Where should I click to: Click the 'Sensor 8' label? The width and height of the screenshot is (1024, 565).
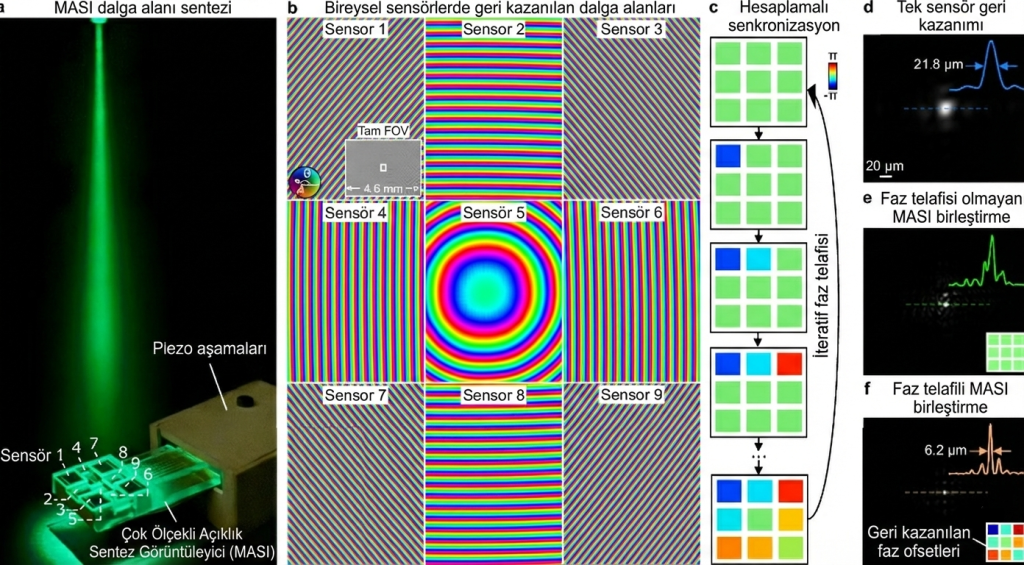tap(493, 396)
